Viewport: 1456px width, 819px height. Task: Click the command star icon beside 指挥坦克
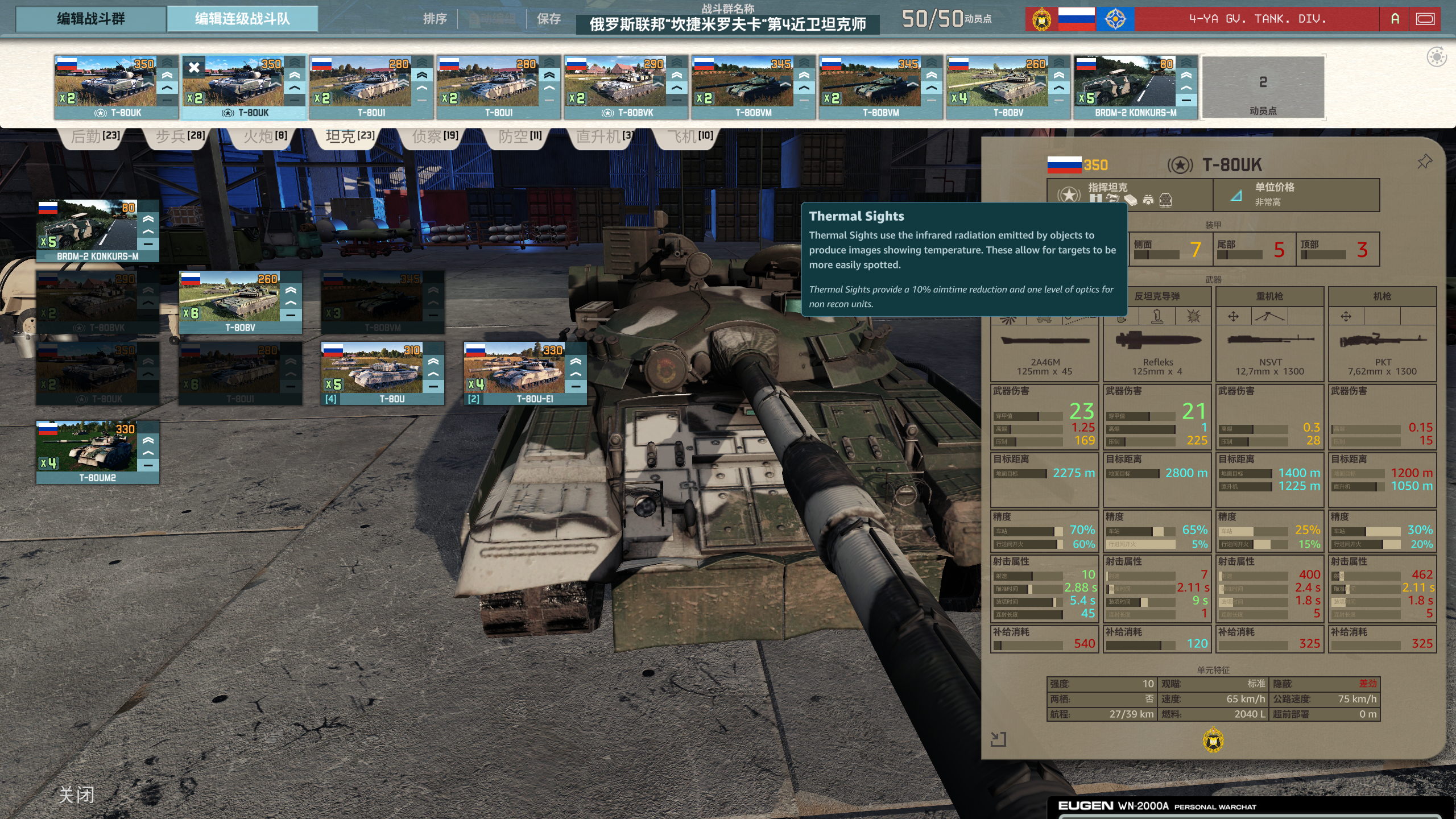(1069, 195)
